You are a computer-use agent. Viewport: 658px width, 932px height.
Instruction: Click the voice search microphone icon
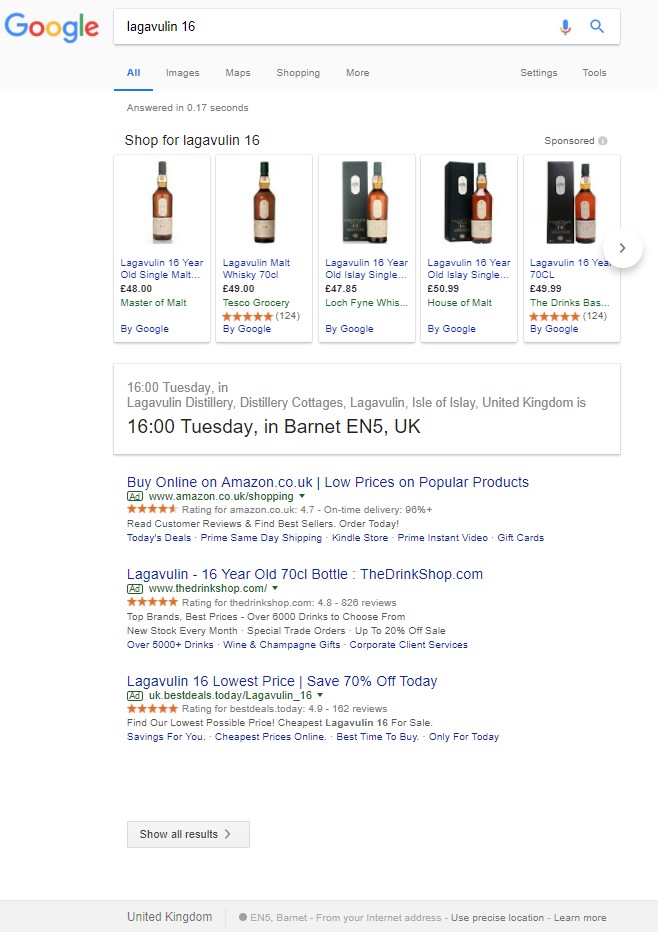[x=565, y=27]
